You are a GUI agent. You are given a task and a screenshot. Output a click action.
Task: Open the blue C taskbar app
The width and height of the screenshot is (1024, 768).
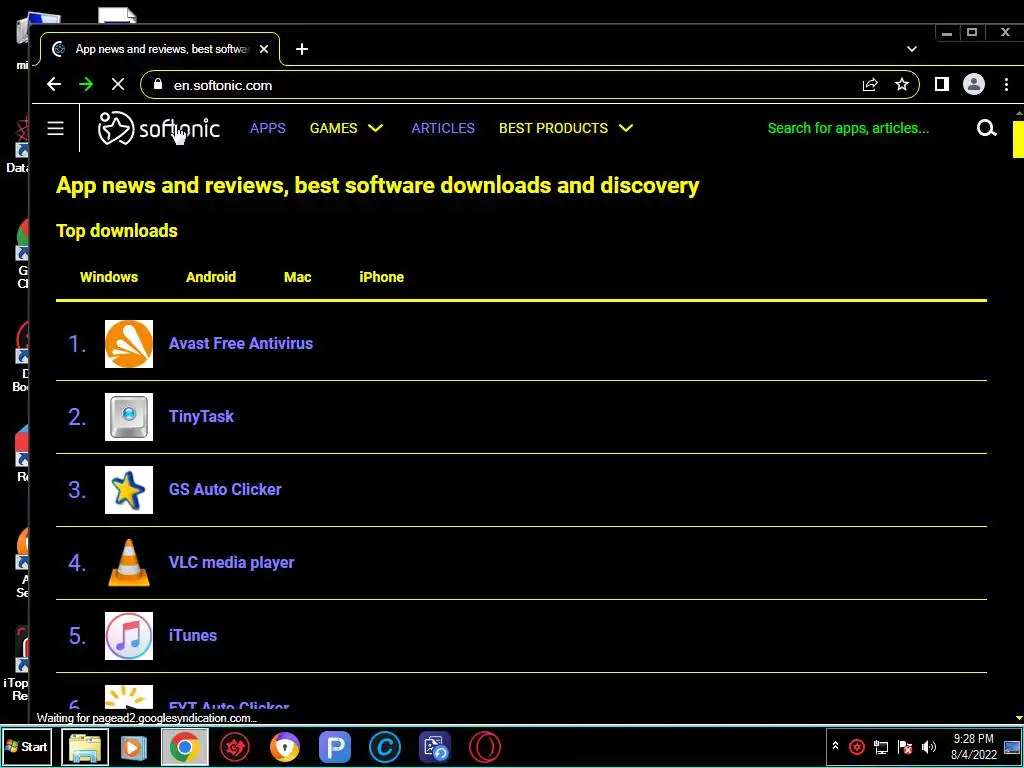point(385,747)
